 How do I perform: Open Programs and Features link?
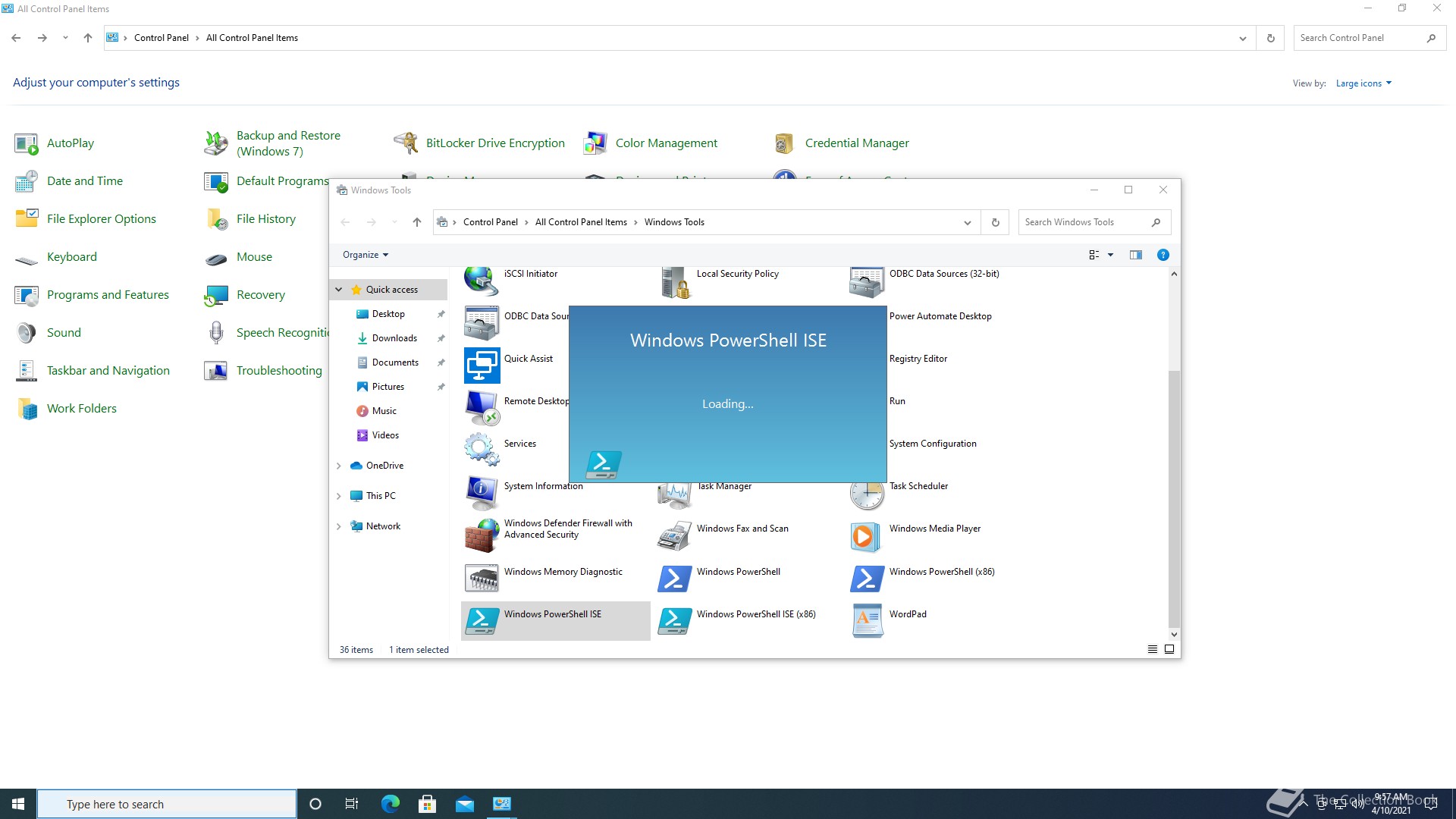(x=108, y=295)
